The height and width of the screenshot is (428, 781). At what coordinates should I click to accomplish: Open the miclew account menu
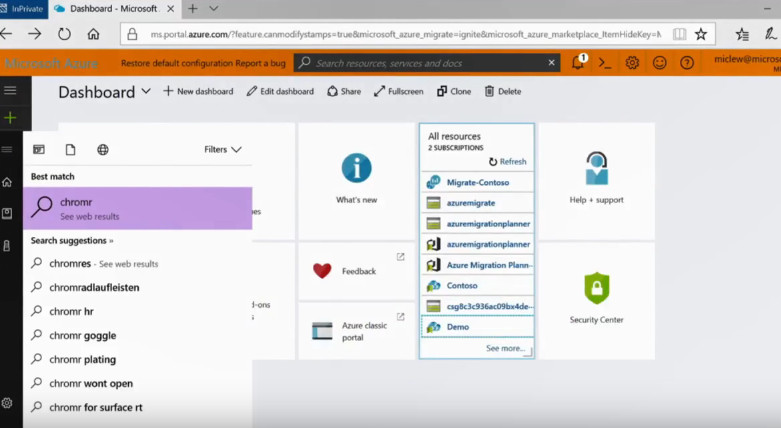coord(747,63)
